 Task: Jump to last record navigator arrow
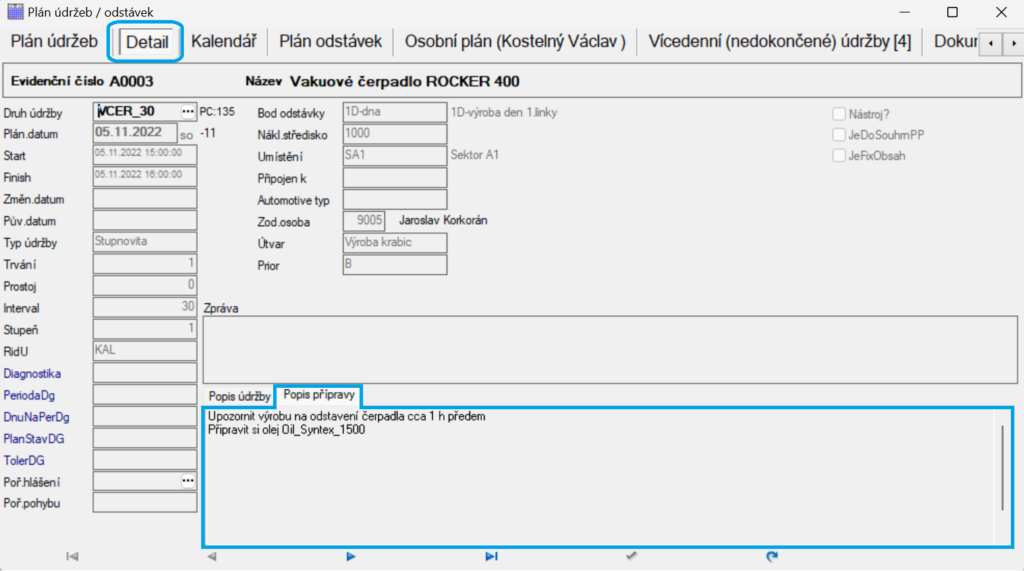coord(491,556)
